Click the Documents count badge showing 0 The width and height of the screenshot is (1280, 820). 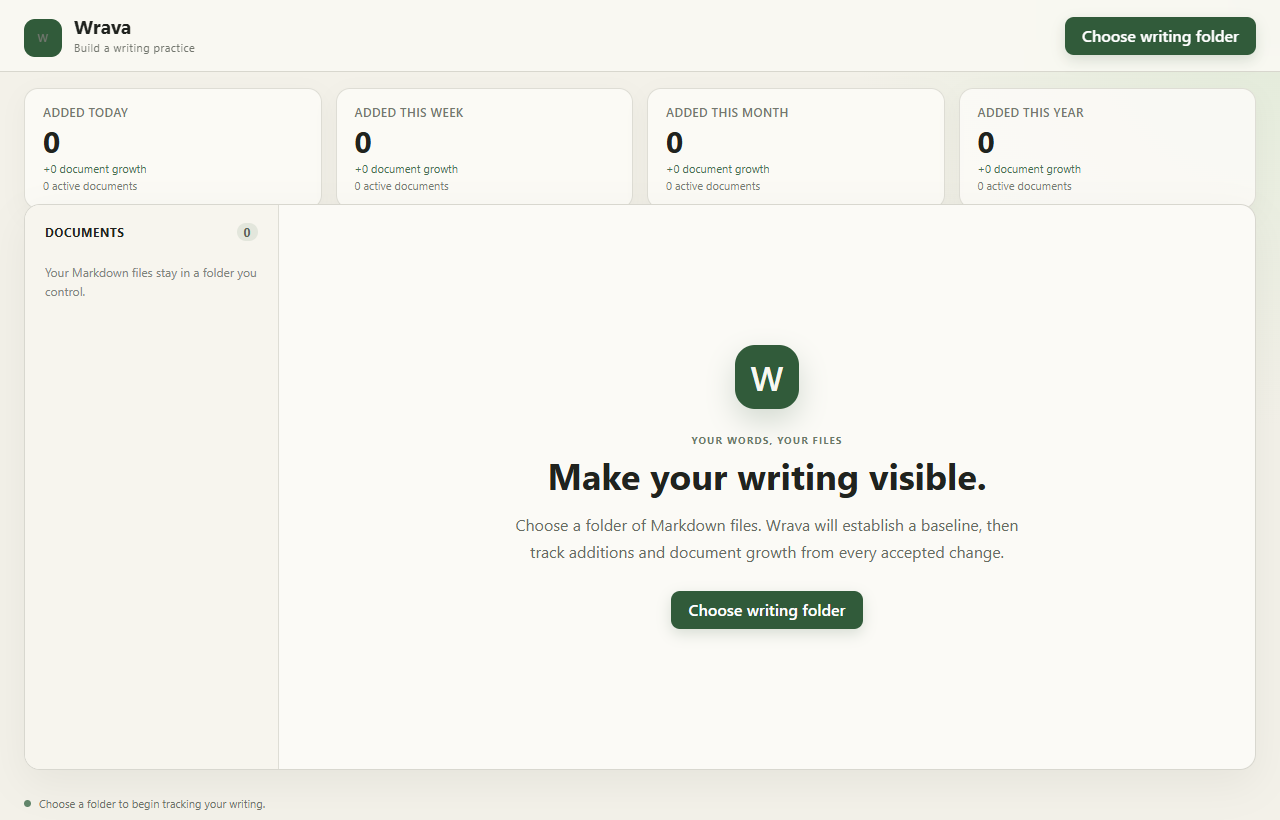(247, 232)
